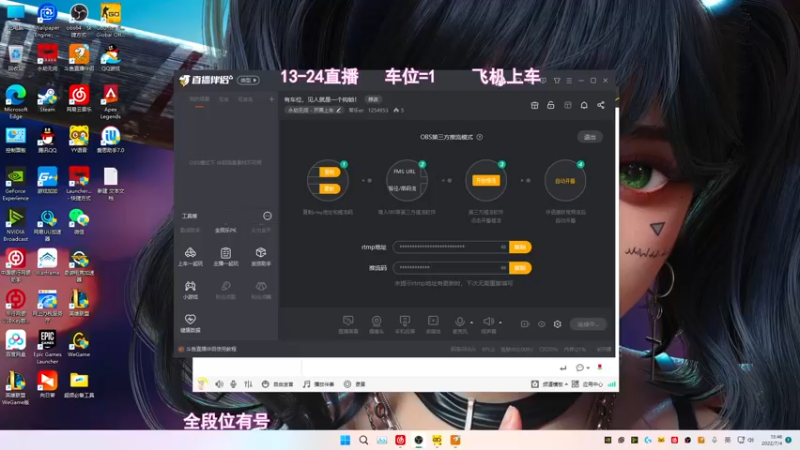Screen dimensions: 800x450
Task: Click the 连接中... status button
Action: tap(588, 324)
